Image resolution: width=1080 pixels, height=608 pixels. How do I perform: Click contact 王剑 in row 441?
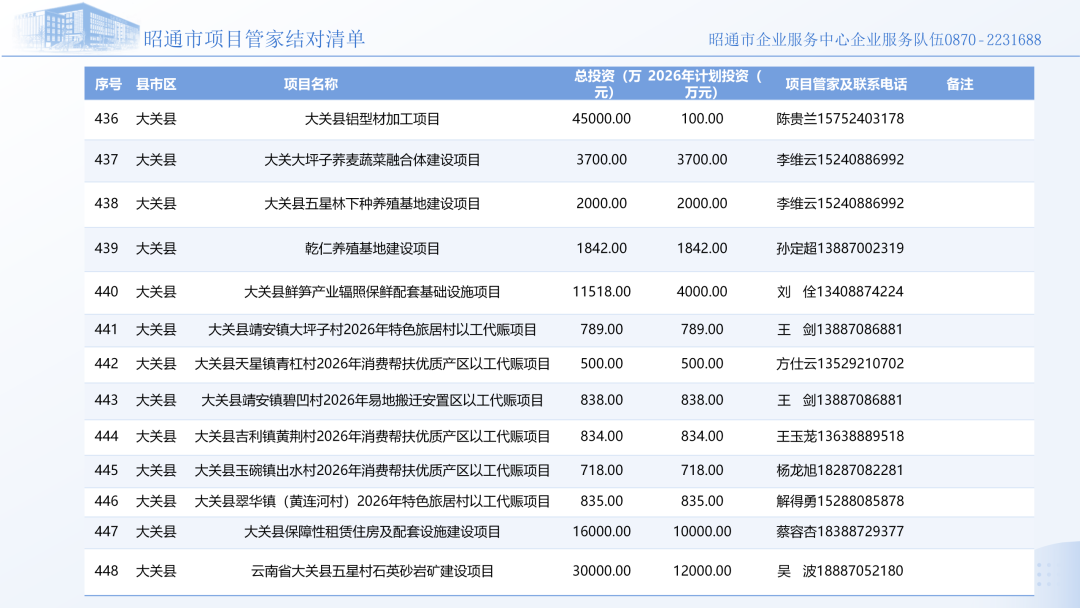840,329
